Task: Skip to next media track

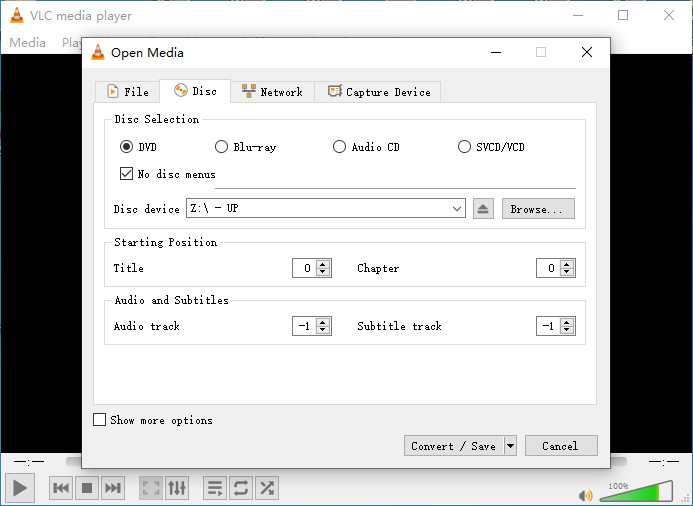Action: click(113, 488)
